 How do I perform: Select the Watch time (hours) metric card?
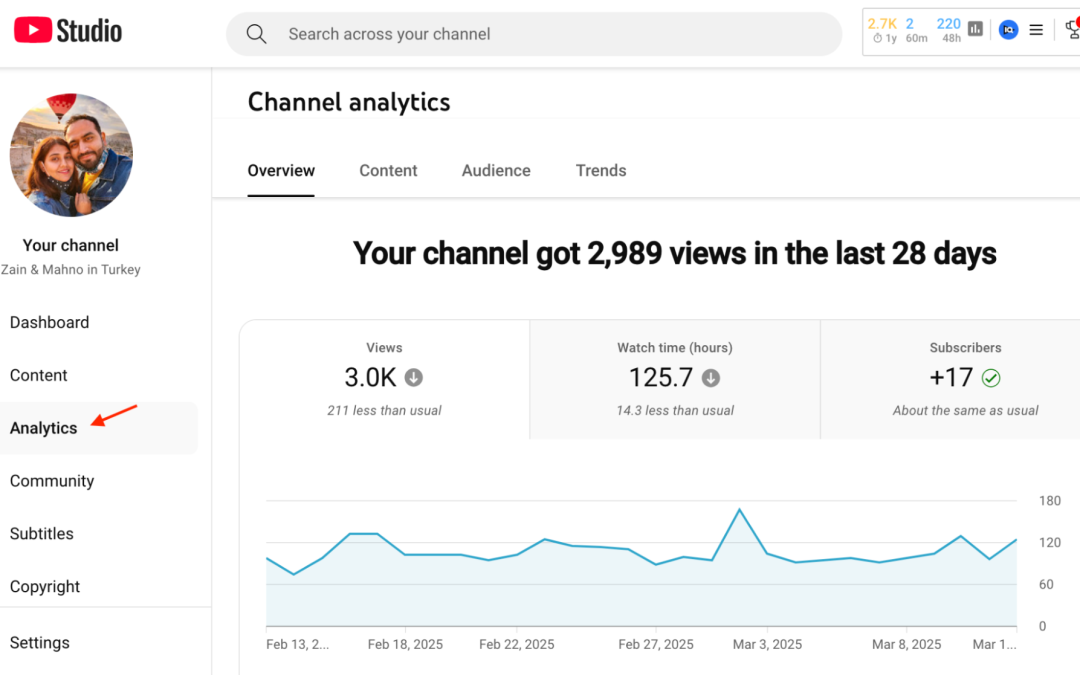click(x=675, y=380)
